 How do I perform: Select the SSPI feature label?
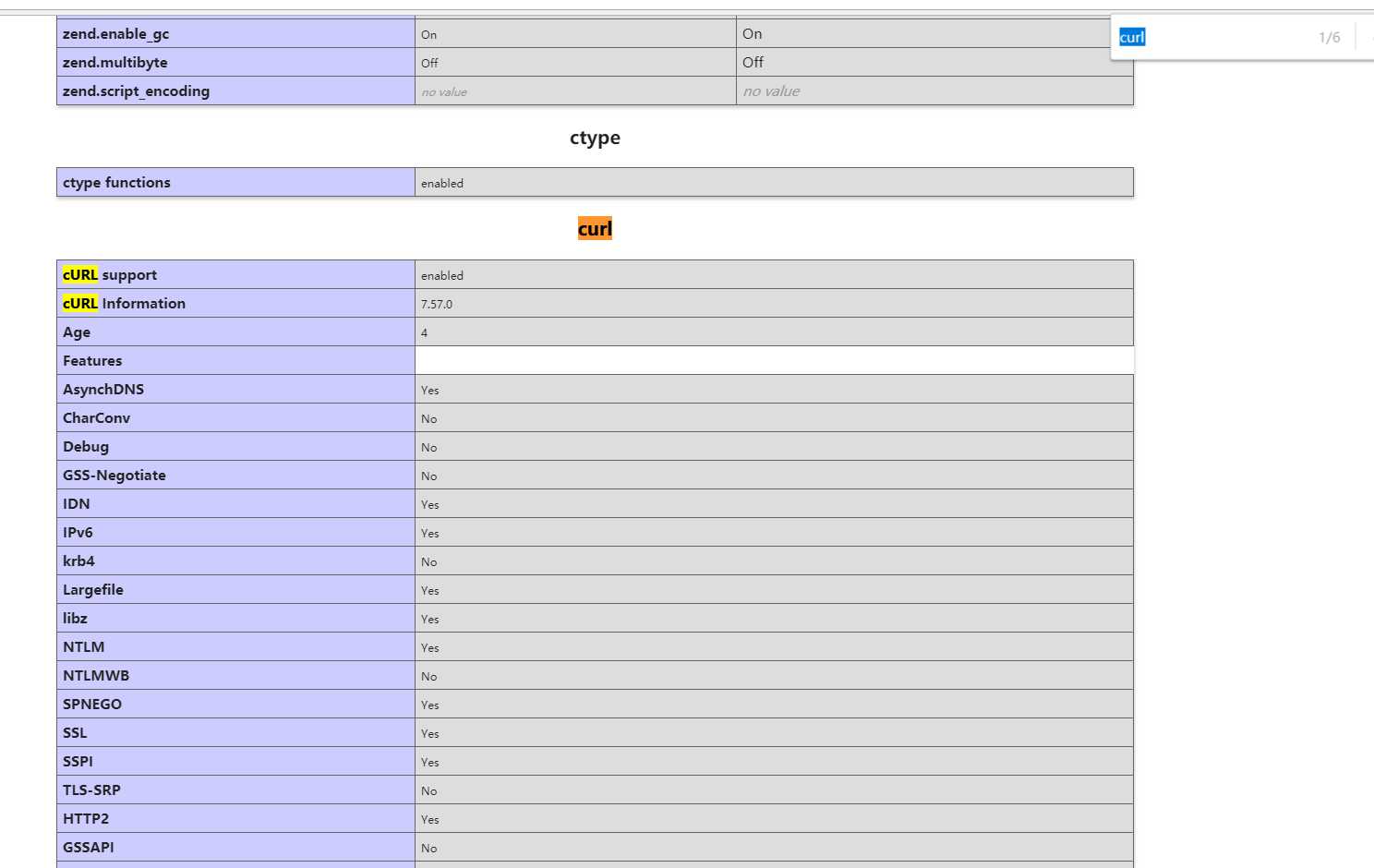pos(78,762)
